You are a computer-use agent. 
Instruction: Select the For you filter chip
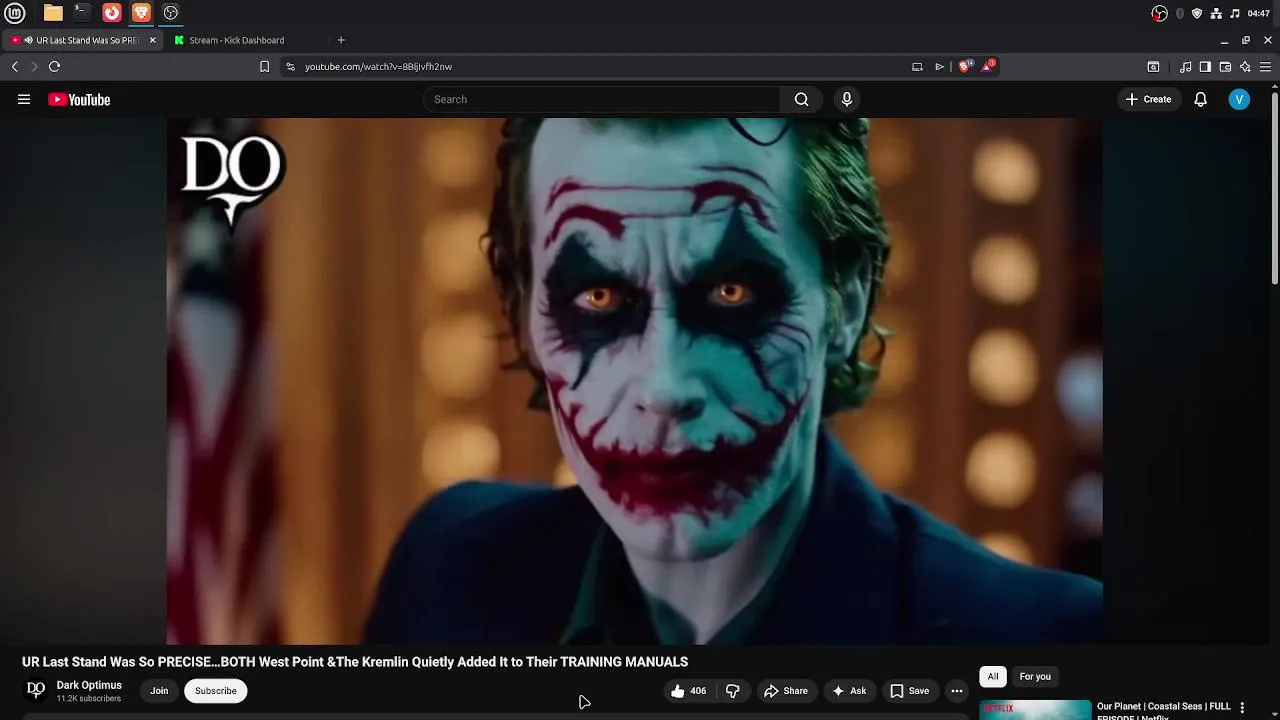coord(1035,677)
